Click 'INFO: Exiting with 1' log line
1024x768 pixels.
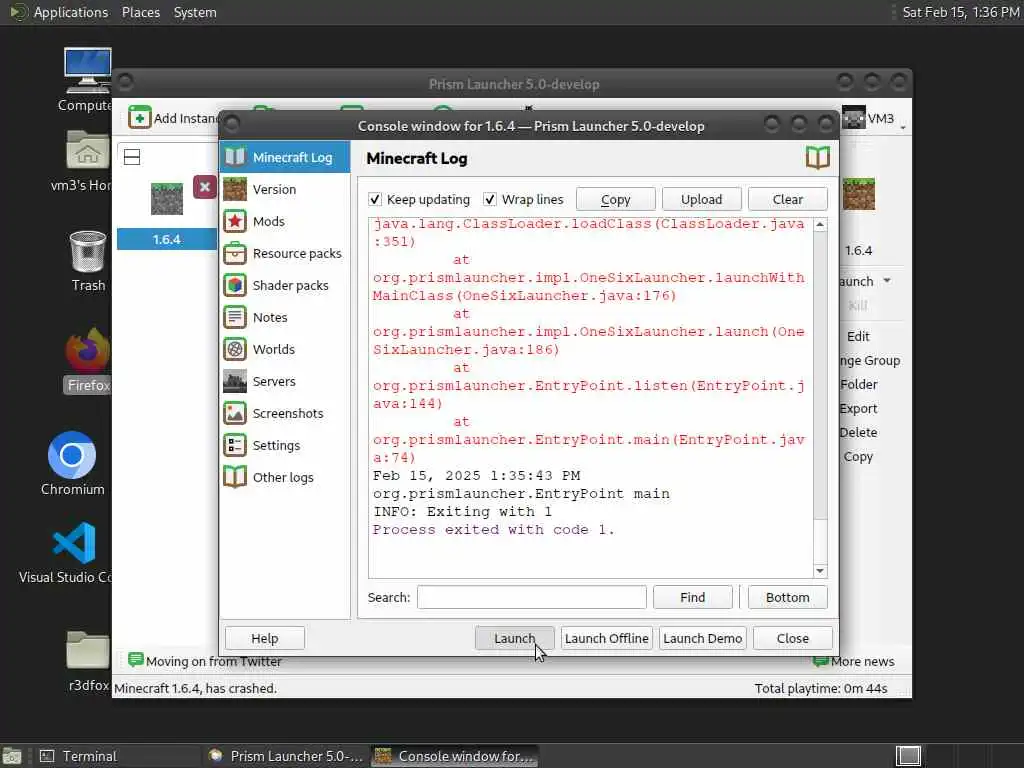pyautogui.click(x=462, y=511)
